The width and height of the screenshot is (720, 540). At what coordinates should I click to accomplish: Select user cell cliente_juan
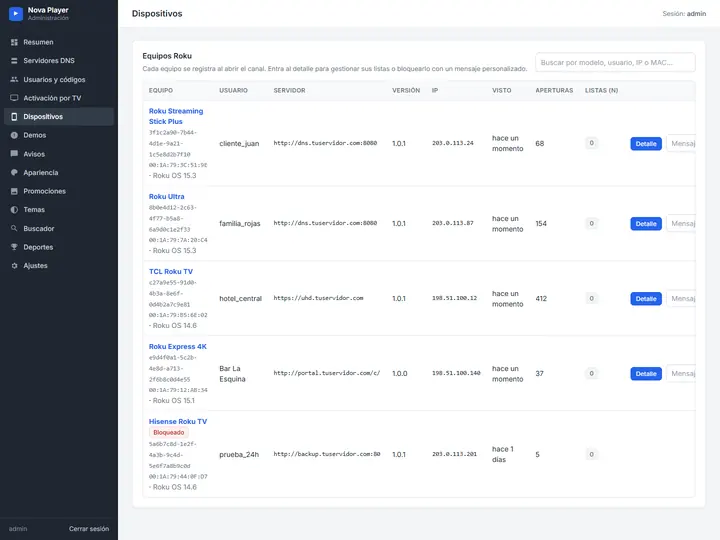239,144
